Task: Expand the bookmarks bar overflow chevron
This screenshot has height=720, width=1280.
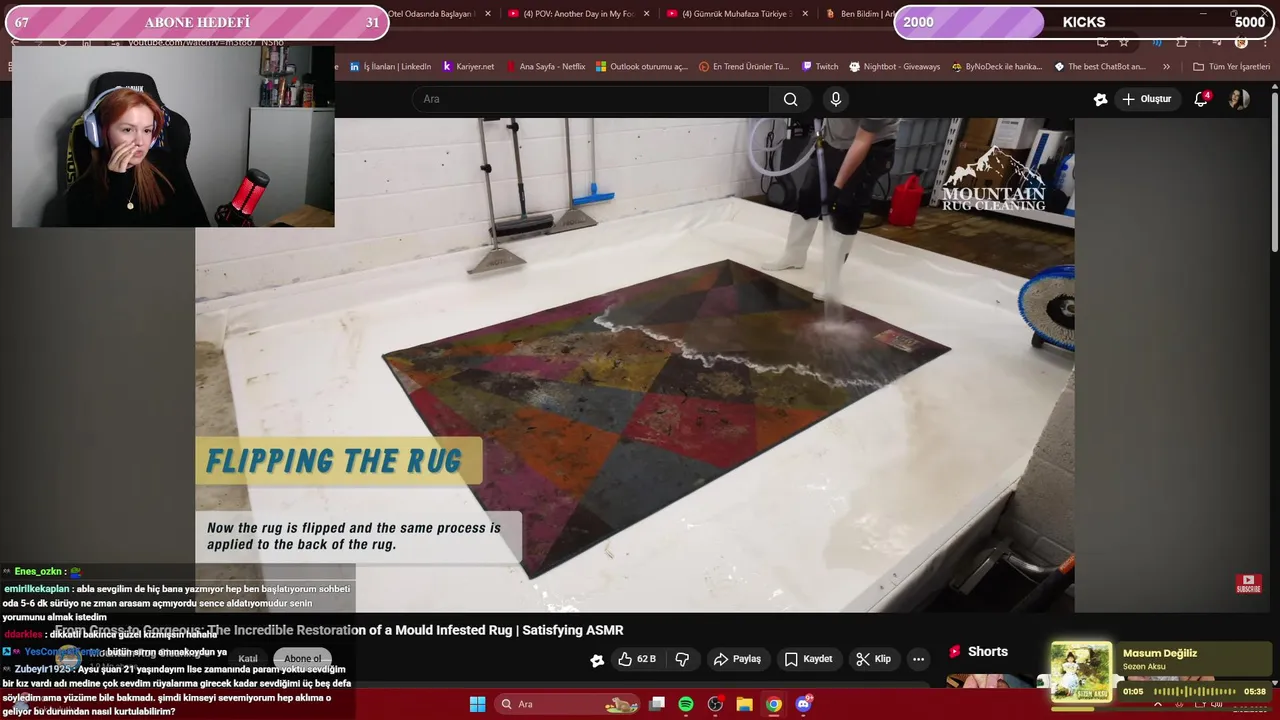Action: click(x=1166, y=67)
